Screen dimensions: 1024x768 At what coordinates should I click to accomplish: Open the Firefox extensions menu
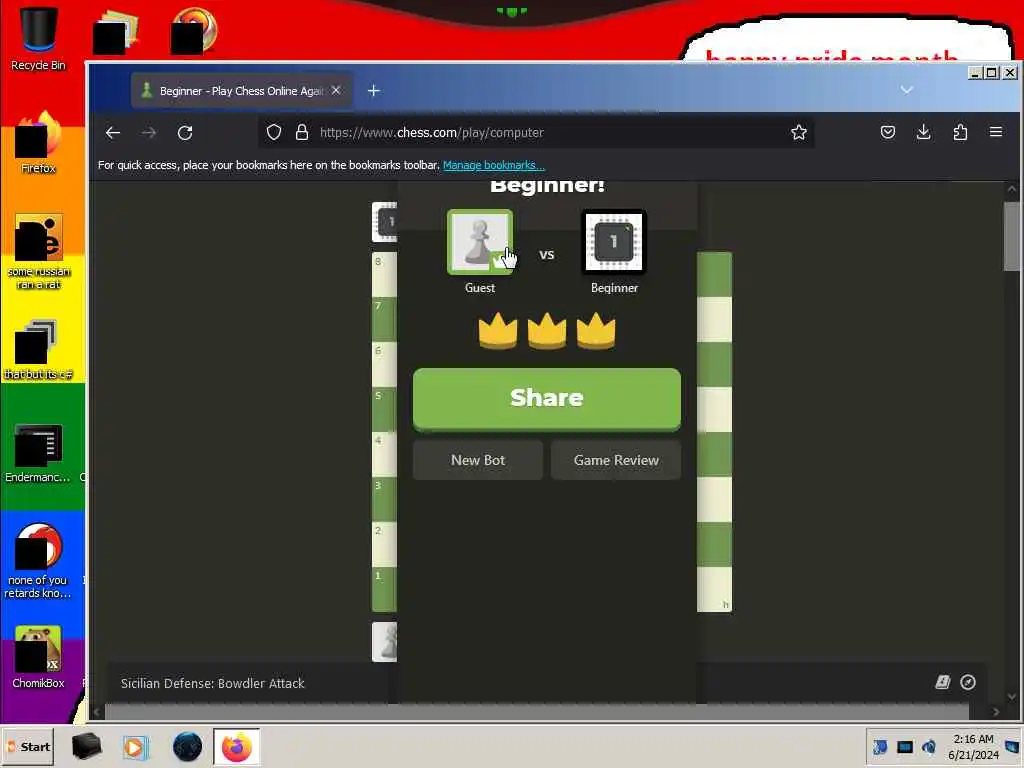(960, 133)
